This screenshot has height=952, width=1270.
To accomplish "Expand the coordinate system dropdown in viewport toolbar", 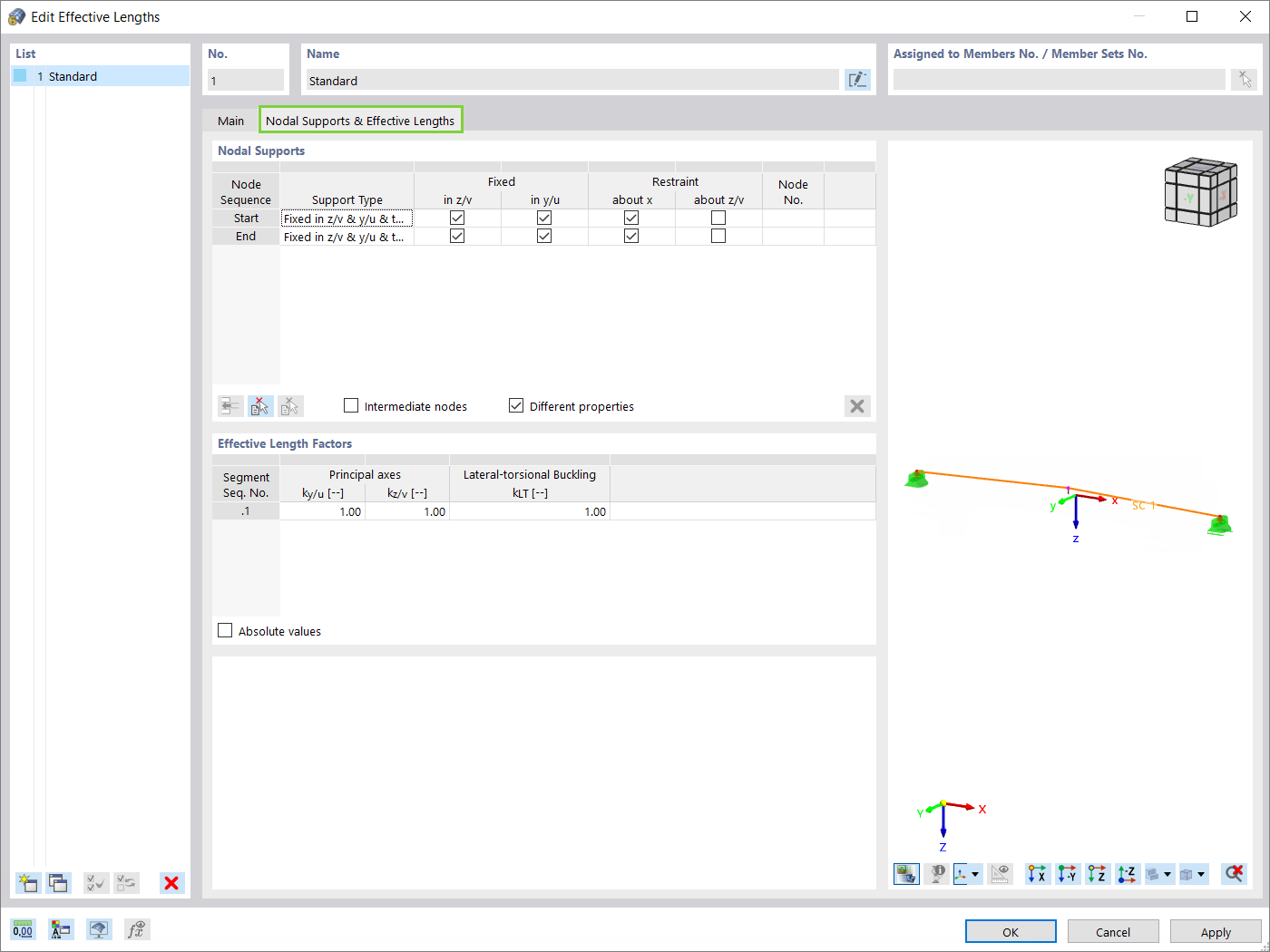I will [977, 873].
